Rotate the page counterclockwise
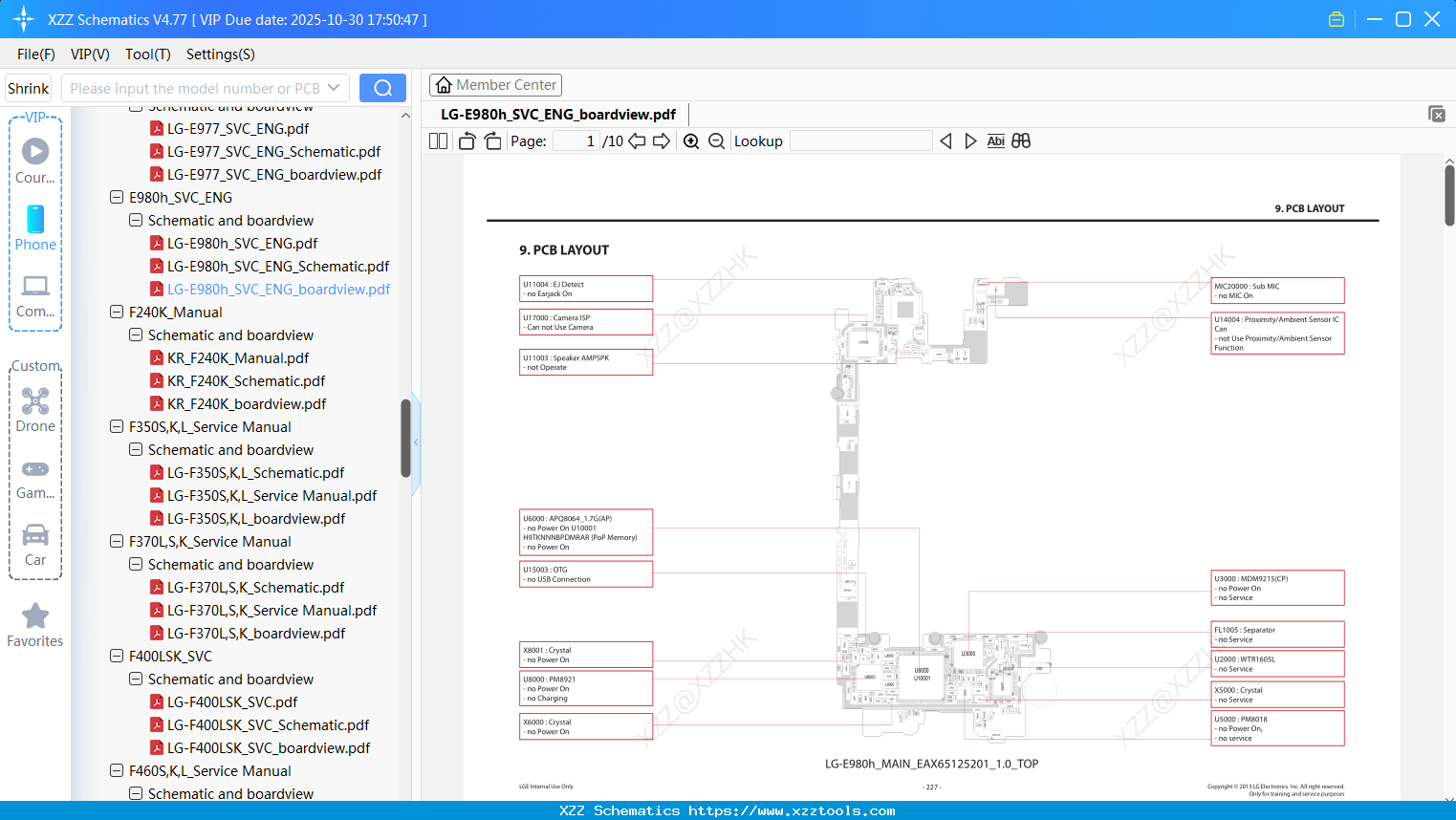 (467, 141)
